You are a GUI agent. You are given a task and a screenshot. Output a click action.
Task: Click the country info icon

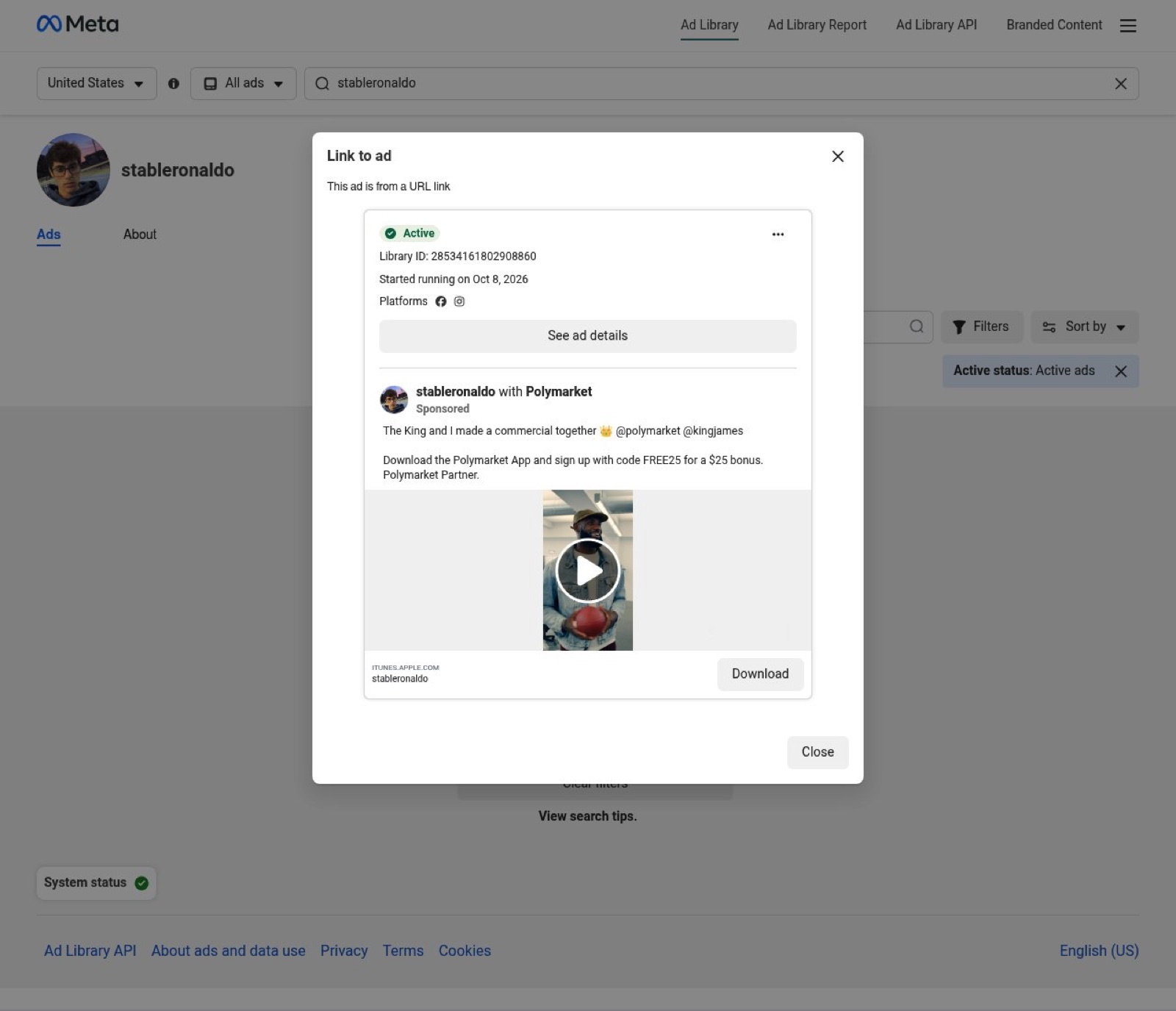coord(173,84)
